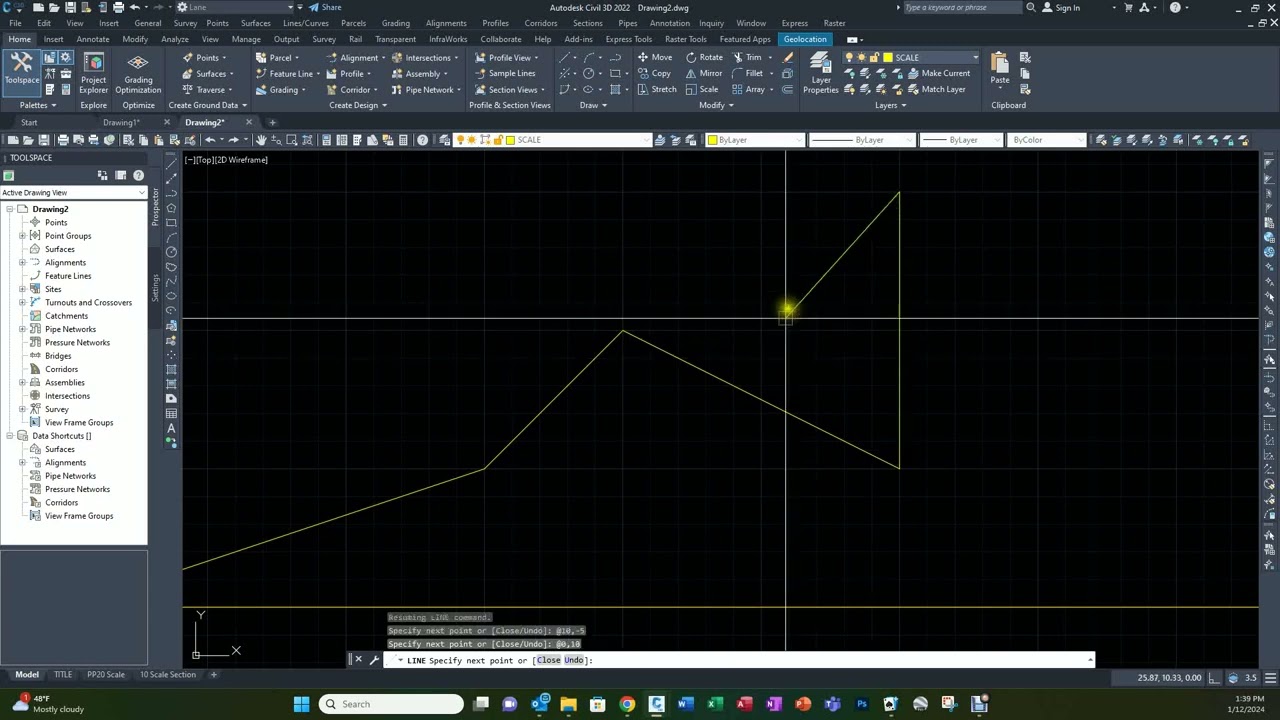
Task: Click the yellow ByLayer color swatch dropdown
Action: coord(755,140)
